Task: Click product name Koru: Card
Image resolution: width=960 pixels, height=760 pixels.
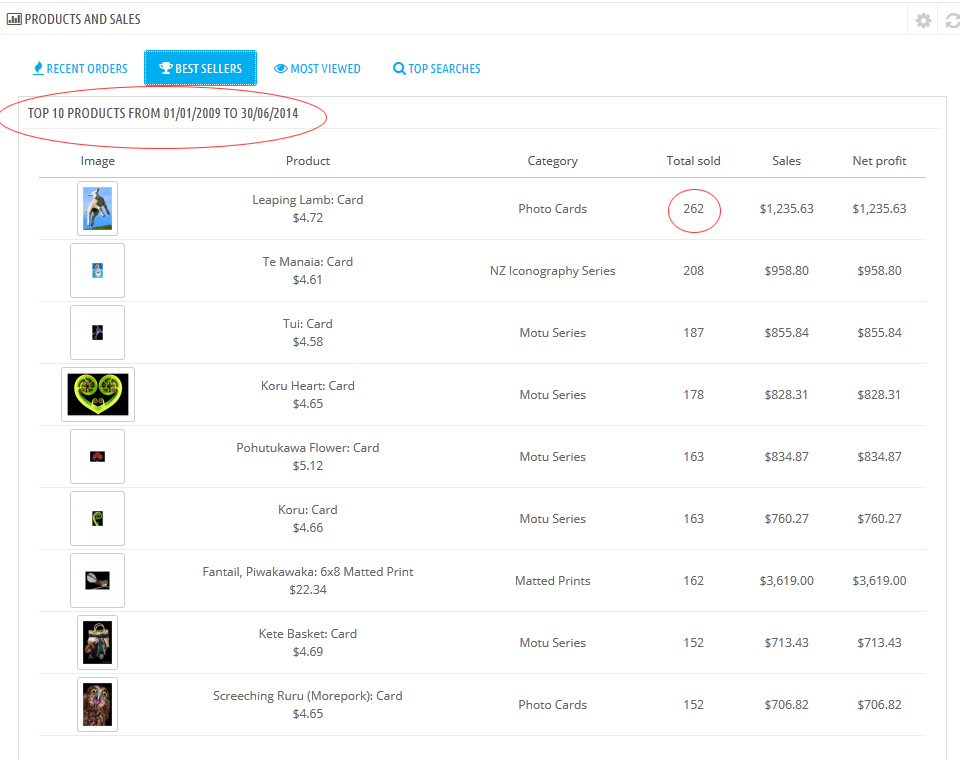Action: tap(308, 510)
